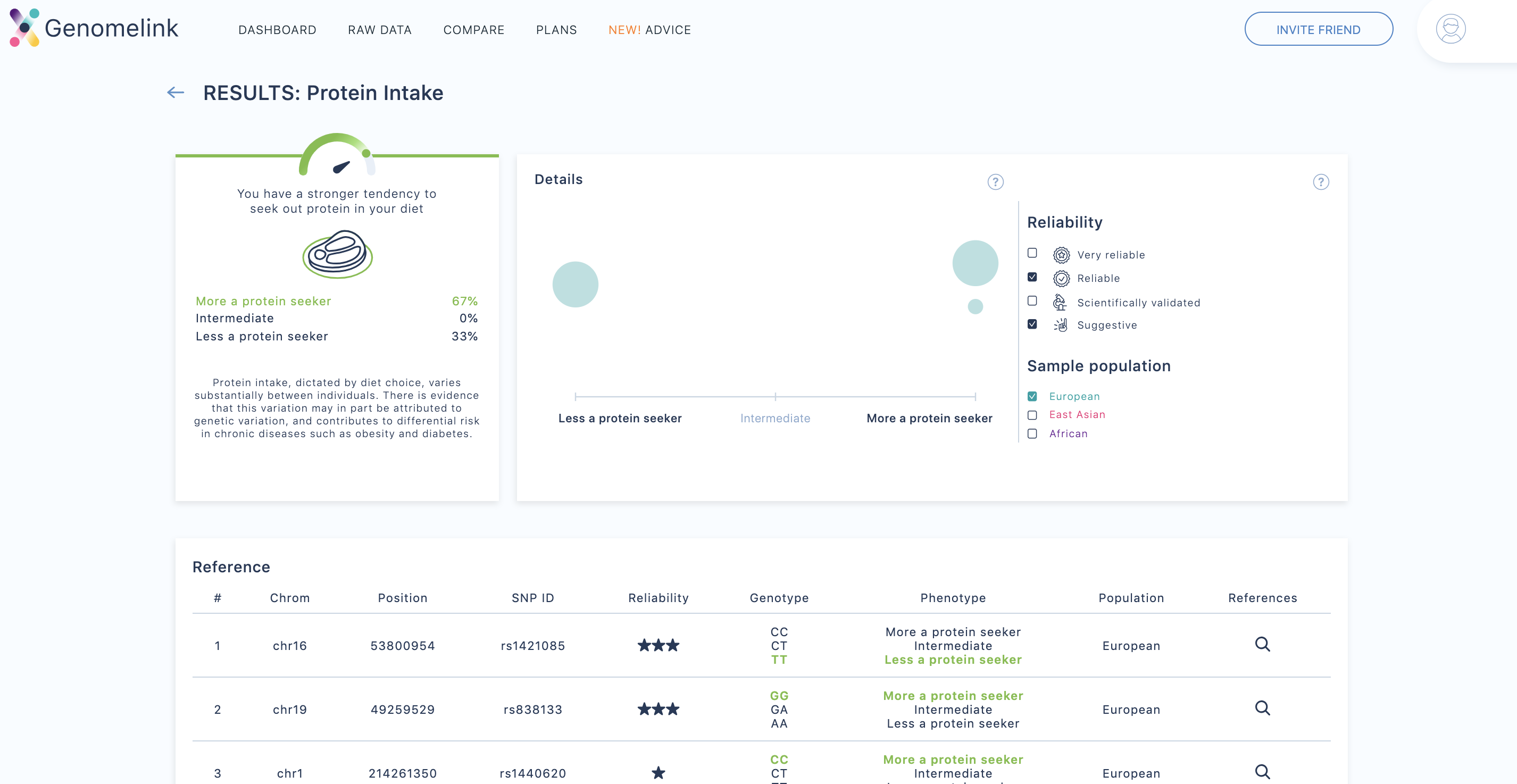Uncheck the Suggestive checkbox
Image resolution: width=1517 pixels, height=784 pixels.
(x=1032, y=324)
